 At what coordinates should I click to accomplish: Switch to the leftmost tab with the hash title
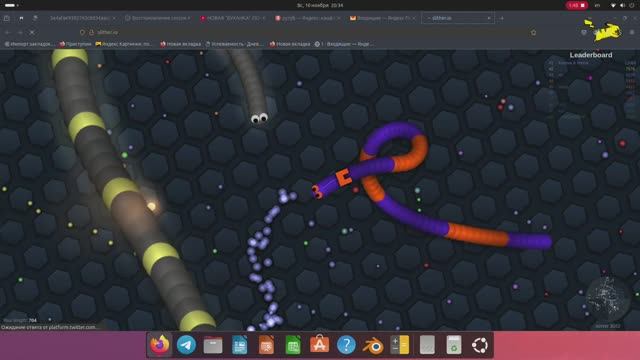click(x=82, y=18)
